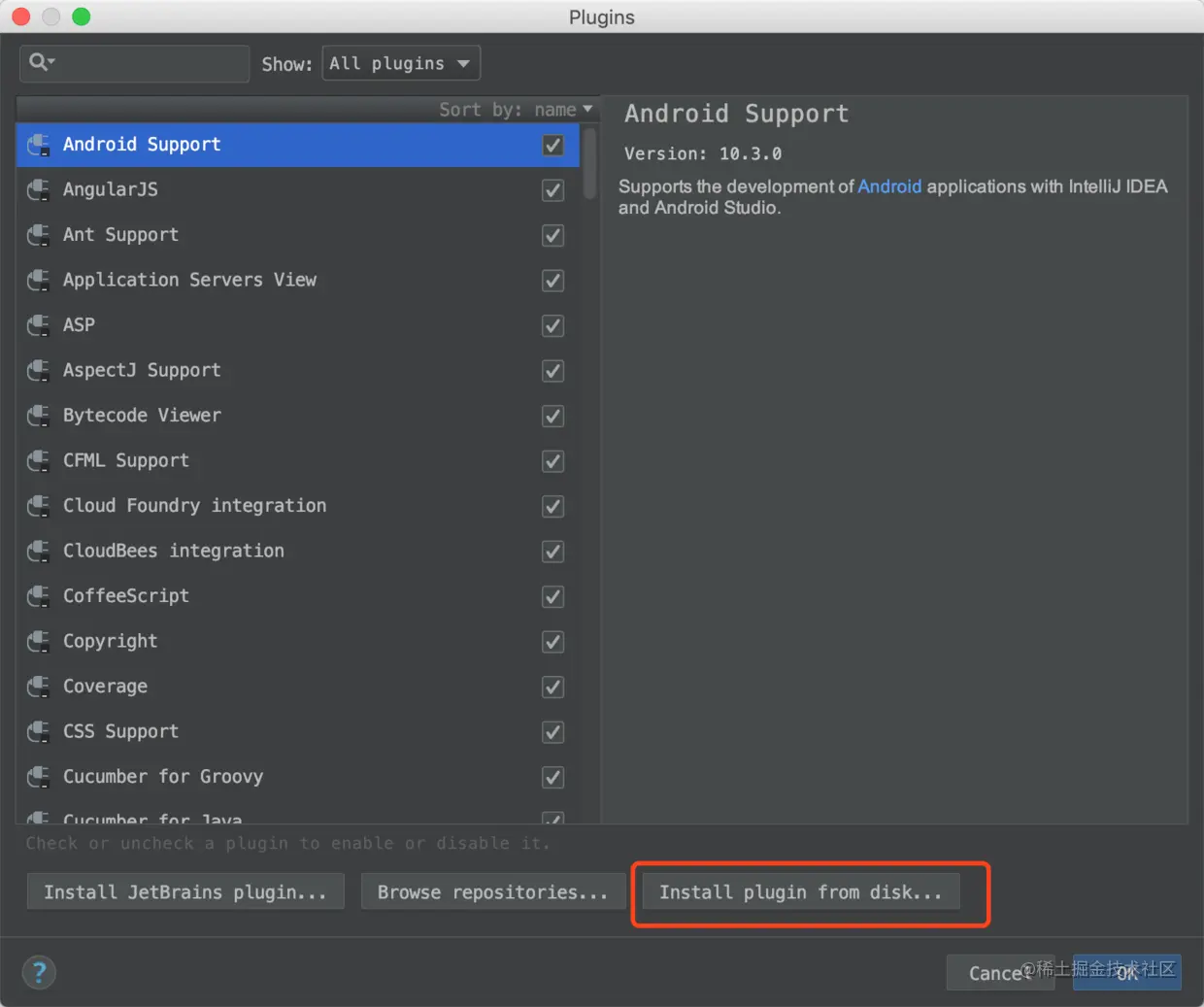
Task: Select the Cloud Foundry integration row
Action: click(x=298, y=506)
